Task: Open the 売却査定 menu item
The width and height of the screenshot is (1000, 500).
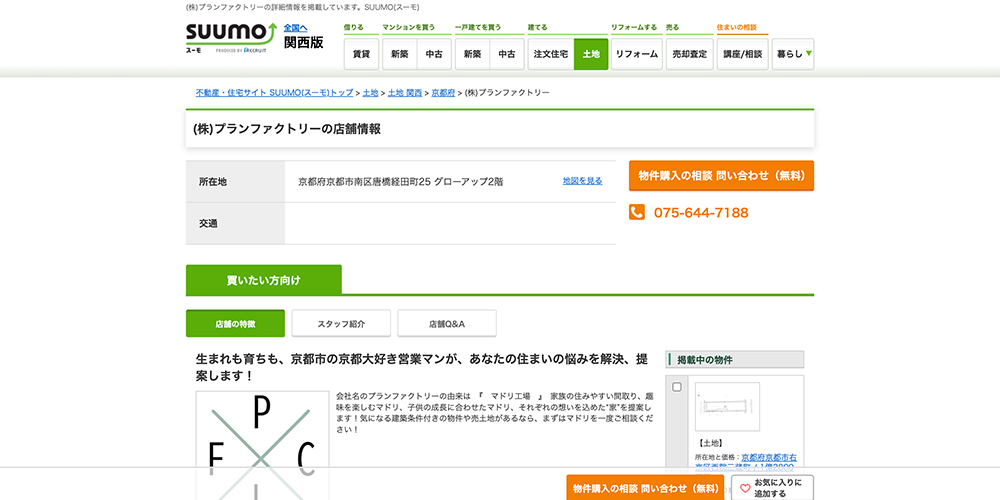Action: click(x=689, y=54)
